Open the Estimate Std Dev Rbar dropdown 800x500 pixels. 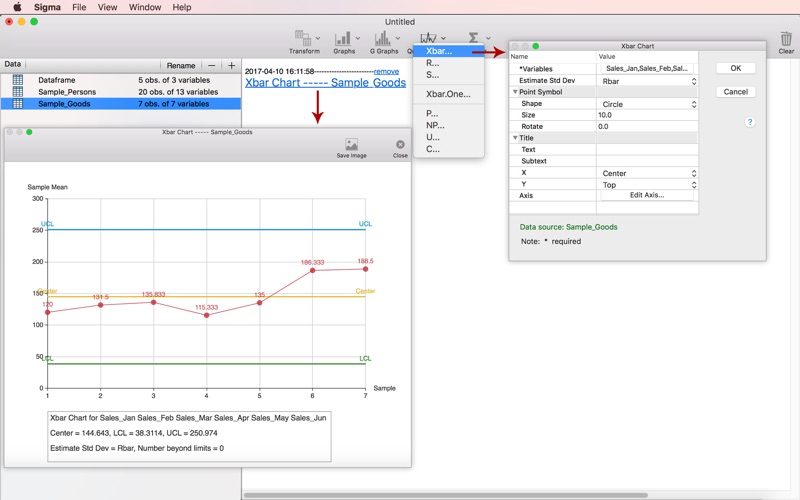tap(647, 81)
